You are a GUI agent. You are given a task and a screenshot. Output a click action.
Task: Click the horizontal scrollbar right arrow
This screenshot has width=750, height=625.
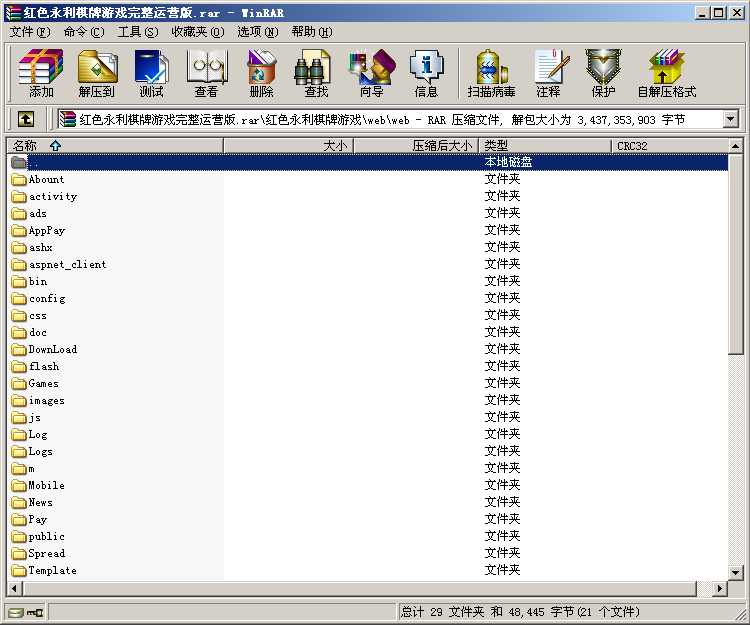point(719,588)
